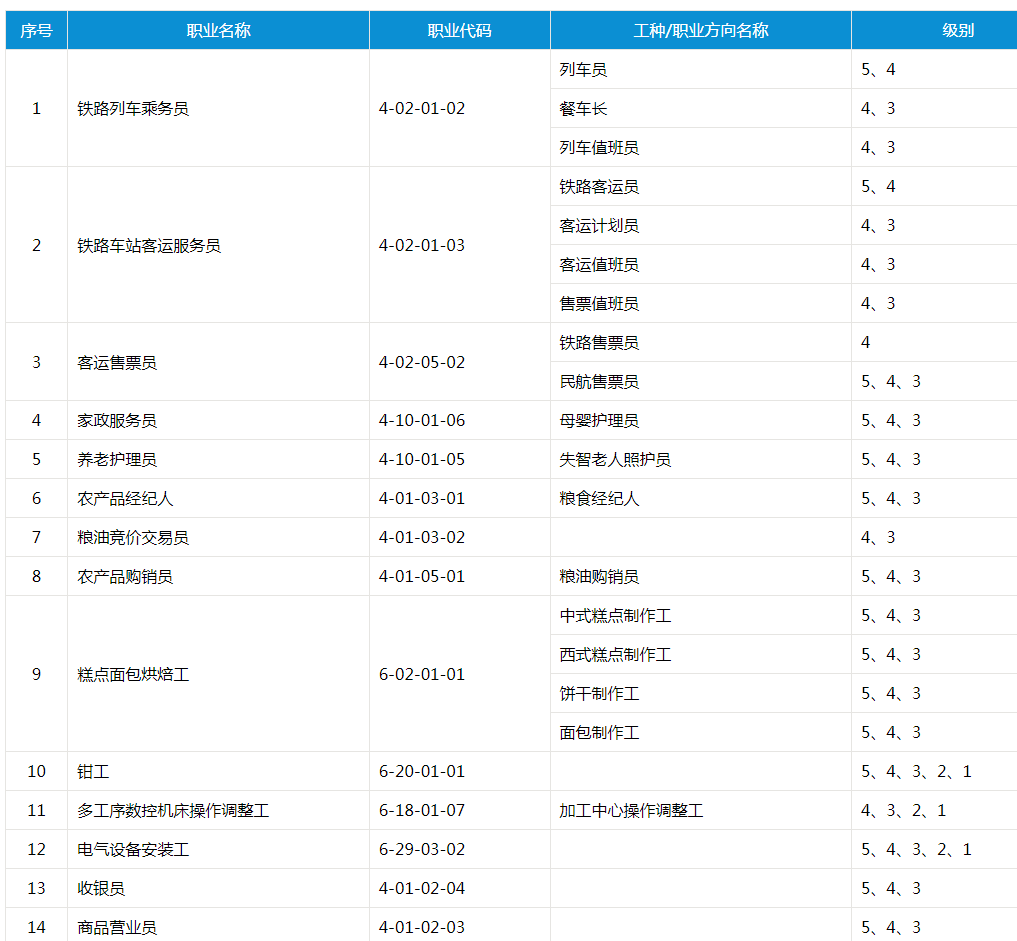This screenshot has height=941, width=1017.
Task: Click the 职业代码 column header
Action: (x=460, y=30)
